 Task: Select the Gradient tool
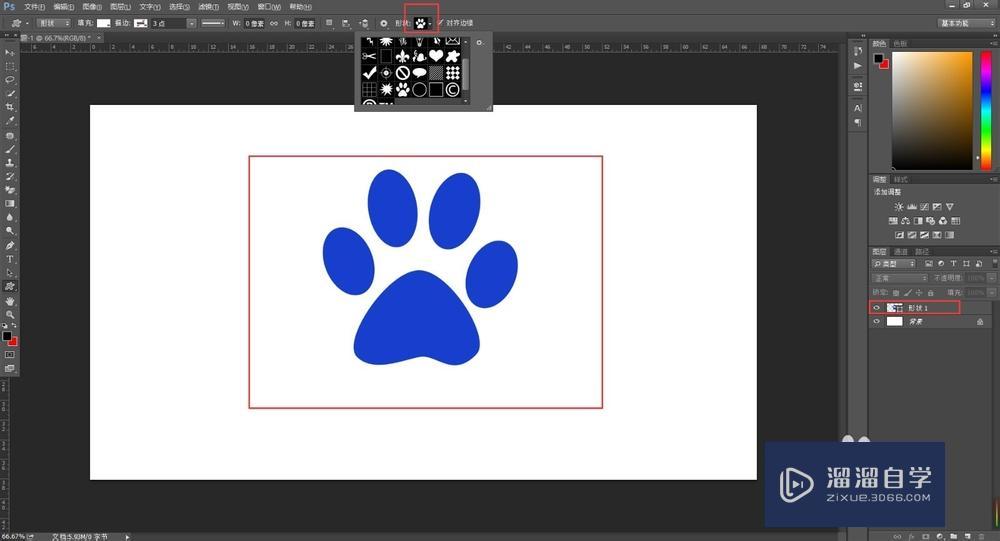[10, 204]
